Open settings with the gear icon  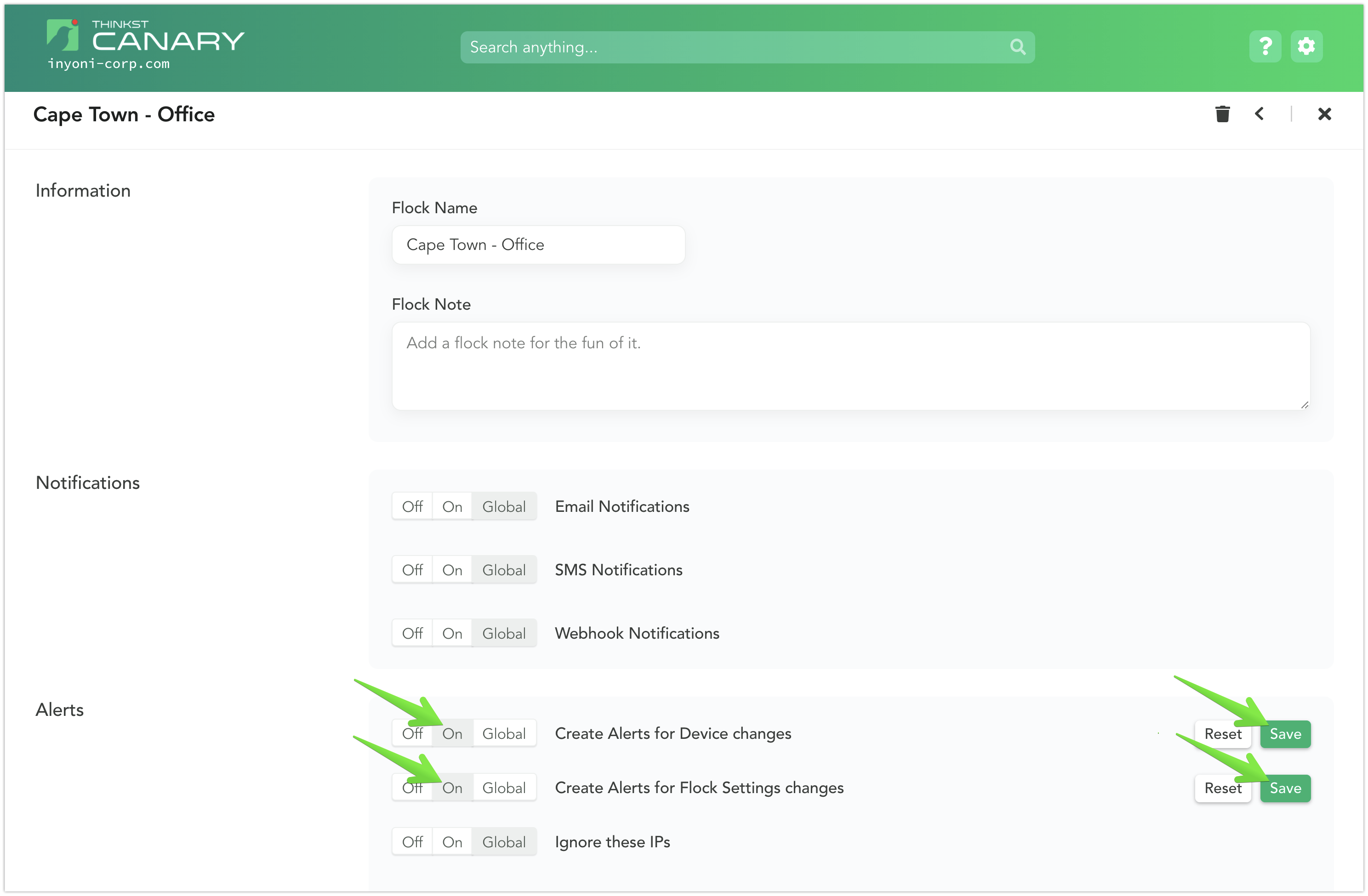(x=1306, y=46)
